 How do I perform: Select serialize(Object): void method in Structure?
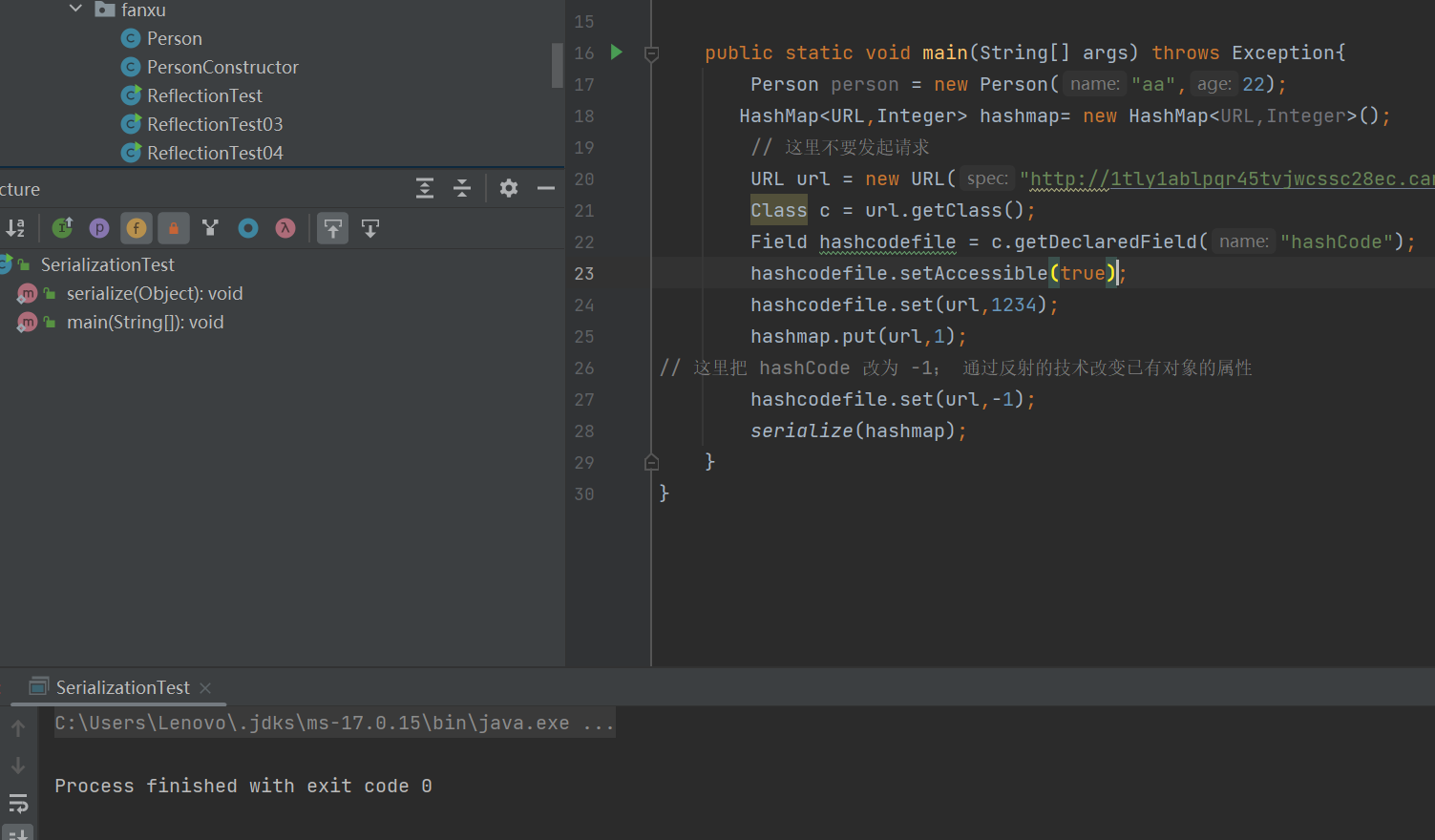[x=155, y=293]
